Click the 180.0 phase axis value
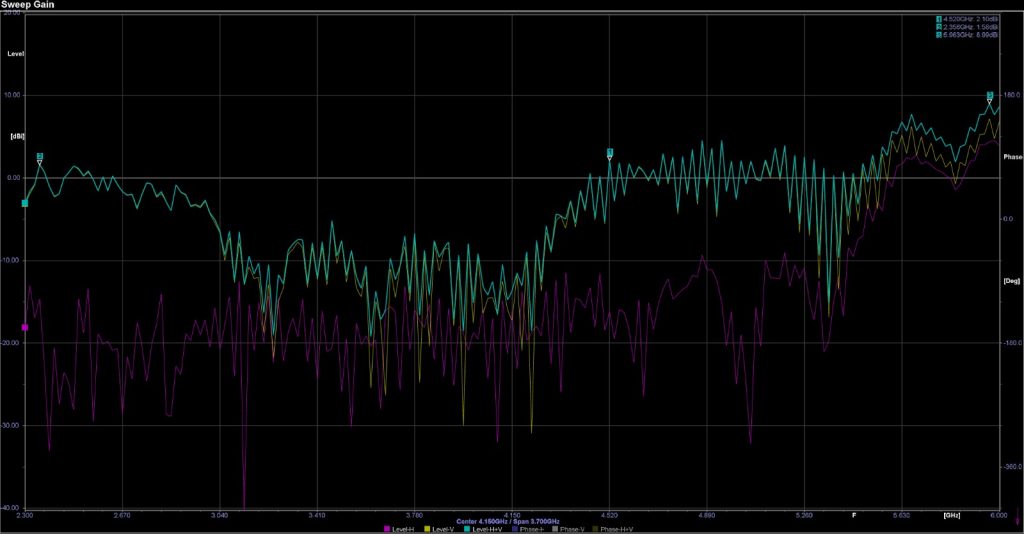Image resolution: width=1024 pixels, height=534 pixels. click(x=1012, y=95)
